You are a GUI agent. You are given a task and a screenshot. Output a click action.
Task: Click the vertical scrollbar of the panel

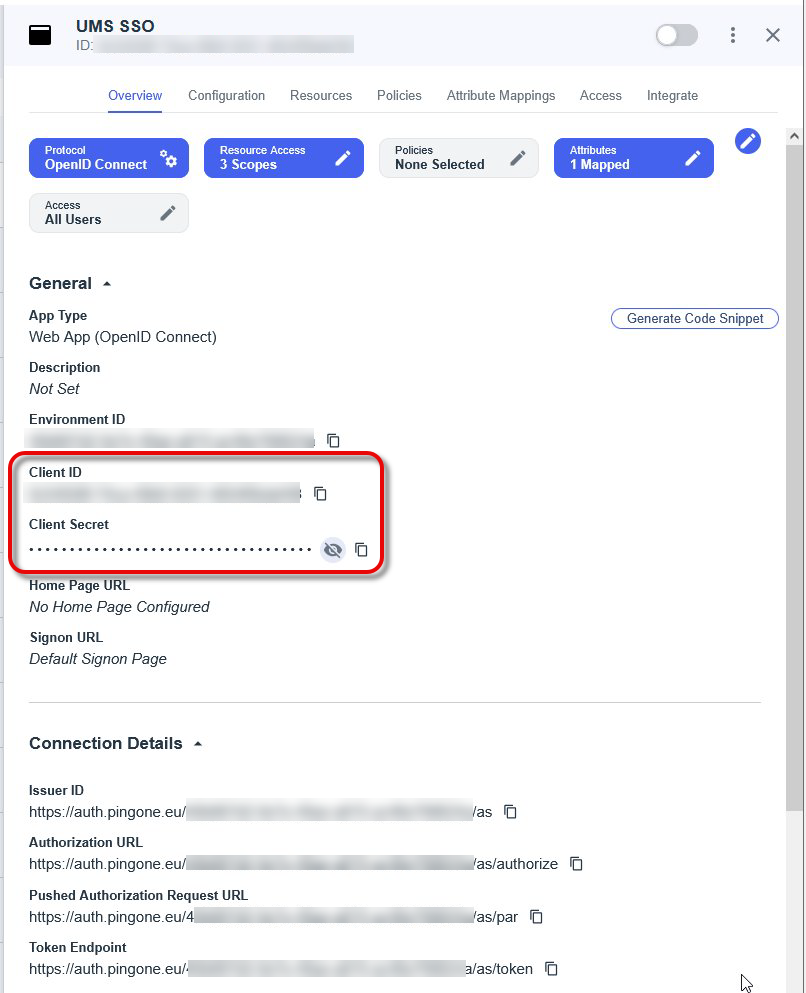tap(794, 470)
